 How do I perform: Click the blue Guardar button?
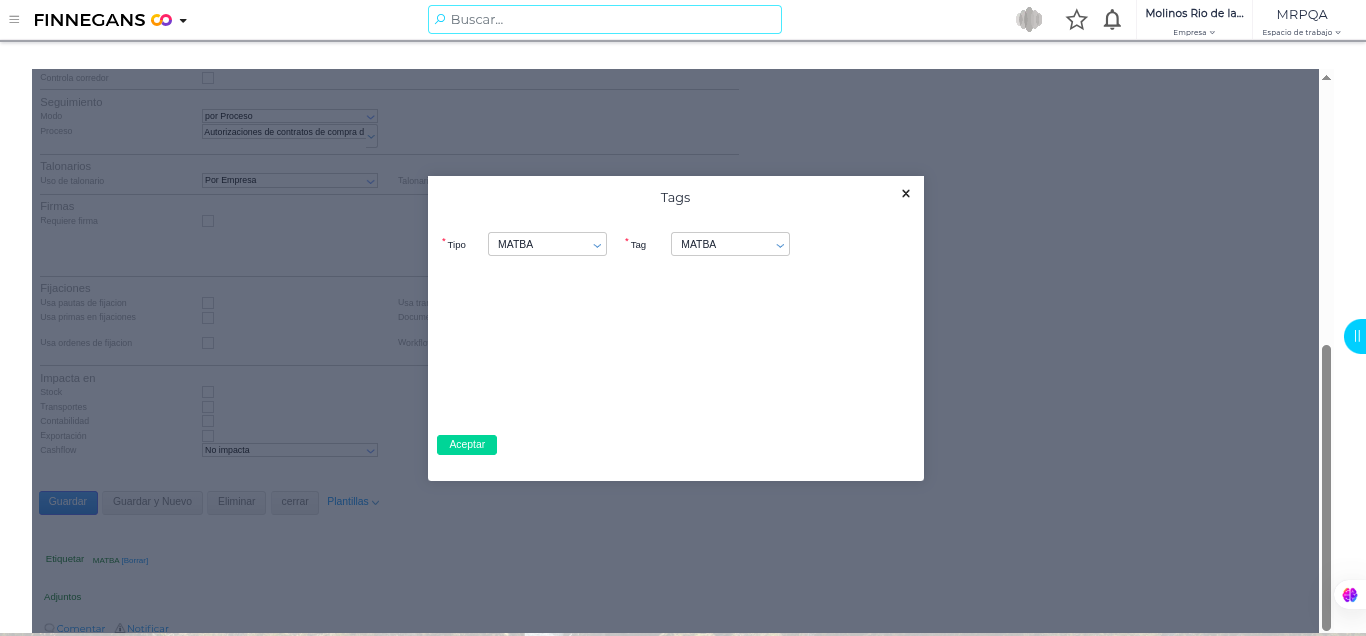tap(68, 502)
